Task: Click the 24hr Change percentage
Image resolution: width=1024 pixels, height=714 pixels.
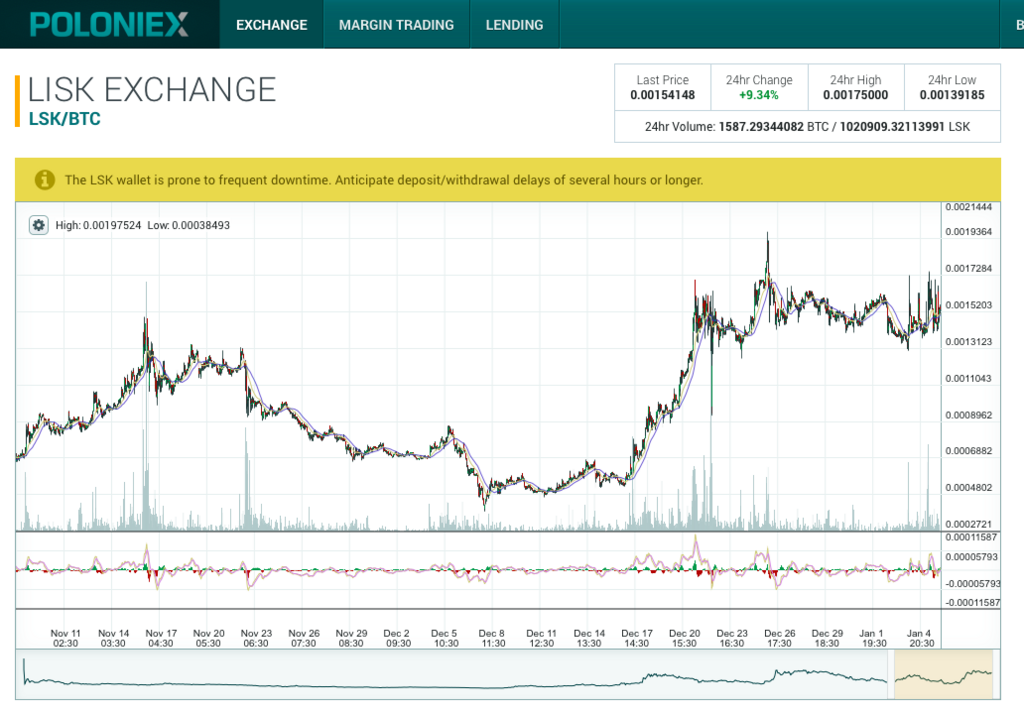Action: pyautogui.click(x=758, y=96)
